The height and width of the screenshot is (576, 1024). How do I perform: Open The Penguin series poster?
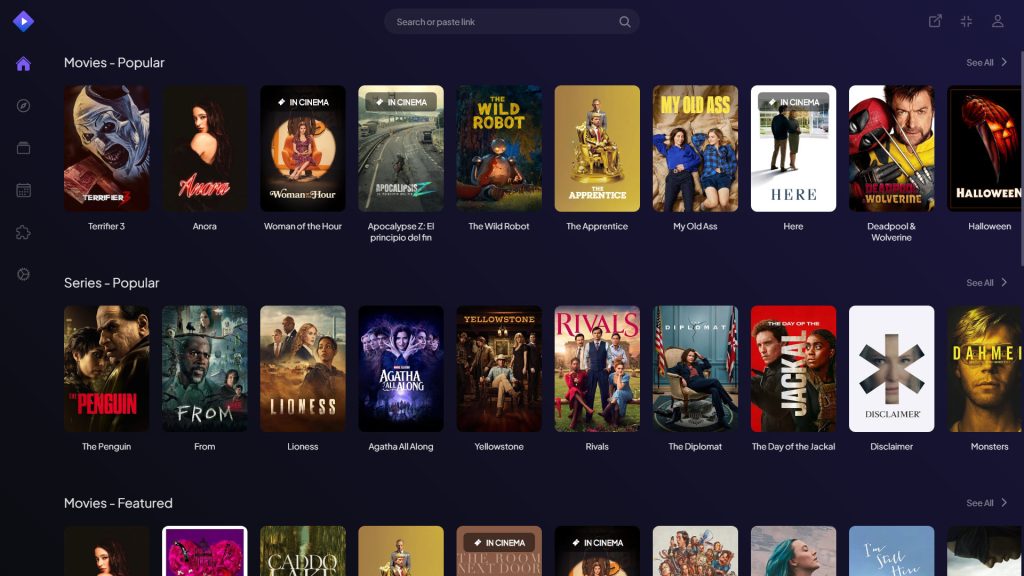(106, 368)
